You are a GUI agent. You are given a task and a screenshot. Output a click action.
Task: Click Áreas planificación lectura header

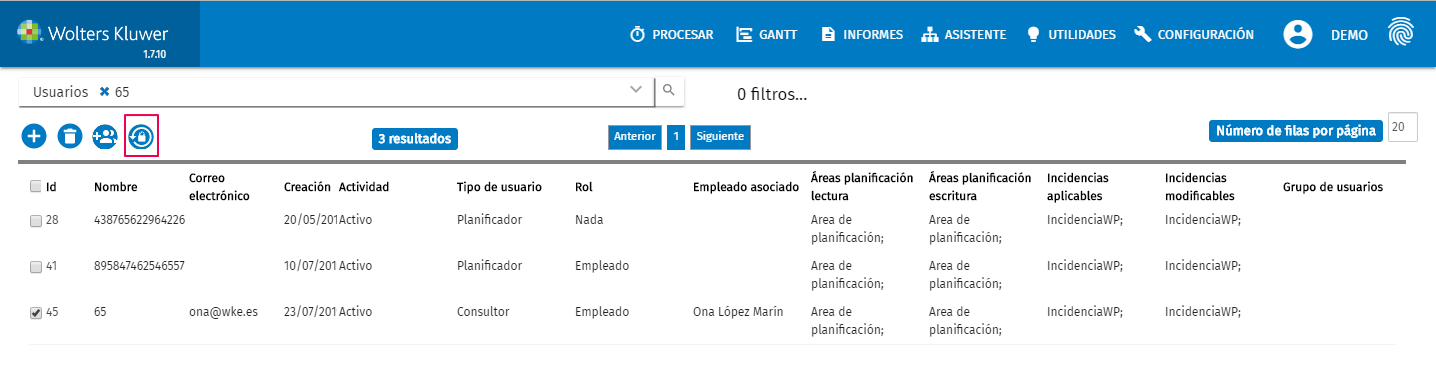coord(862,187)
